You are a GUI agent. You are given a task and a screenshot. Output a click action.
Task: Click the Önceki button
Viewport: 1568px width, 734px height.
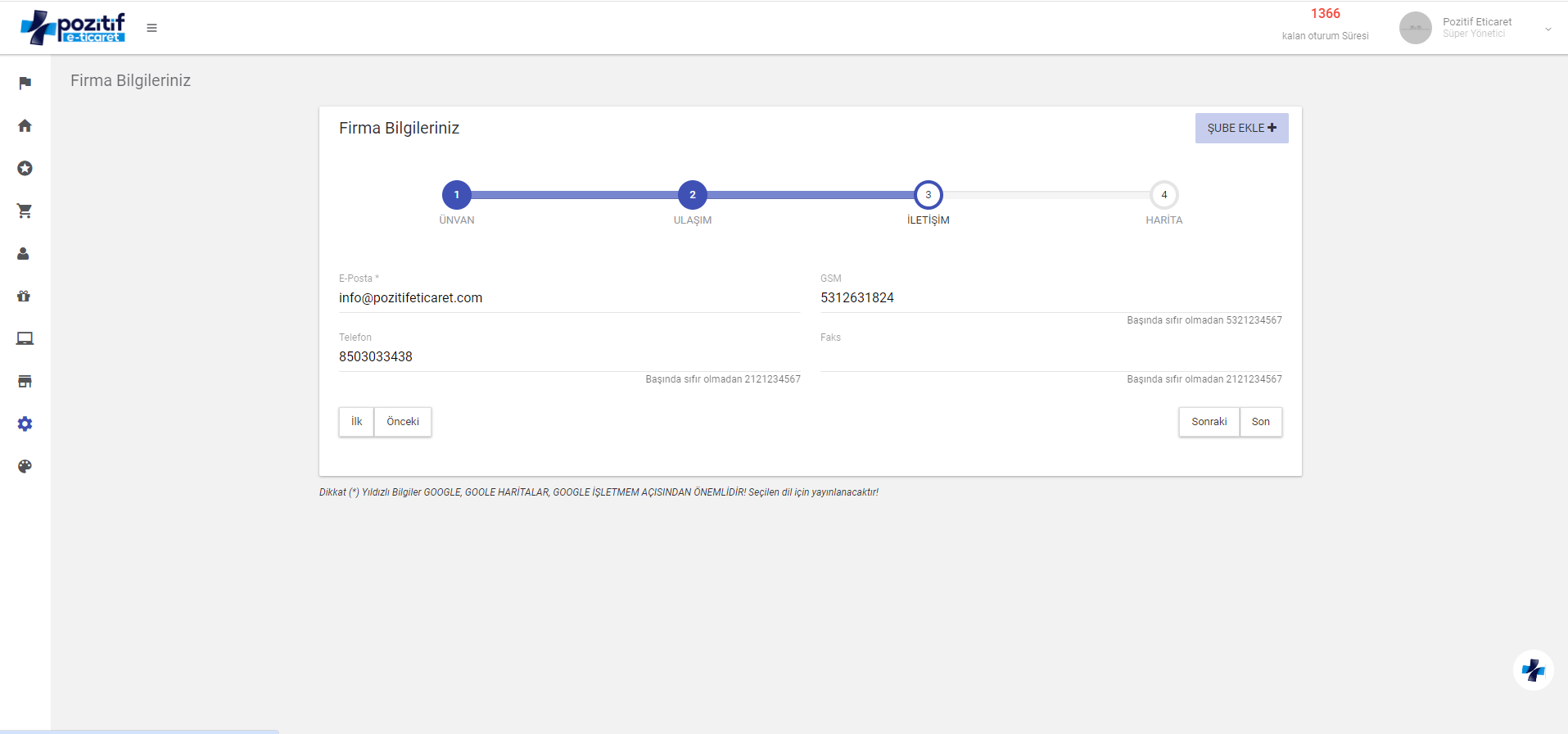[402, 422]
